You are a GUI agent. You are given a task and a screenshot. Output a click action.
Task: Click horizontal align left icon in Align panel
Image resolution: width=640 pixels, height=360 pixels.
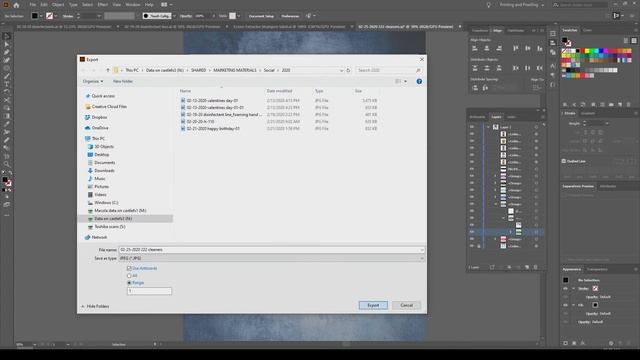coord(475,48)
